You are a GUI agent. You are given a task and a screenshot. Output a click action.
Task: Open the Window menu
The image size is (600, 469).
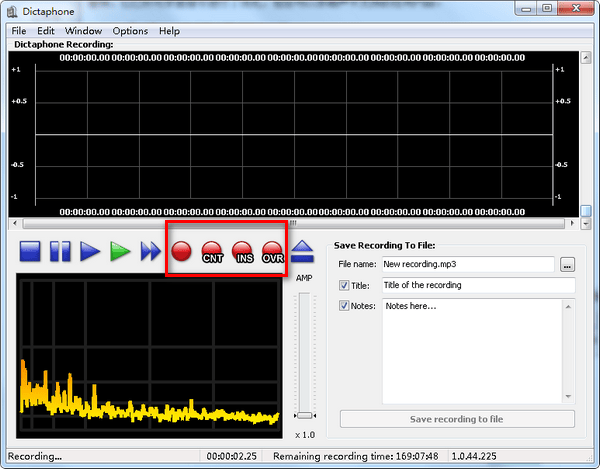[83, 31]
